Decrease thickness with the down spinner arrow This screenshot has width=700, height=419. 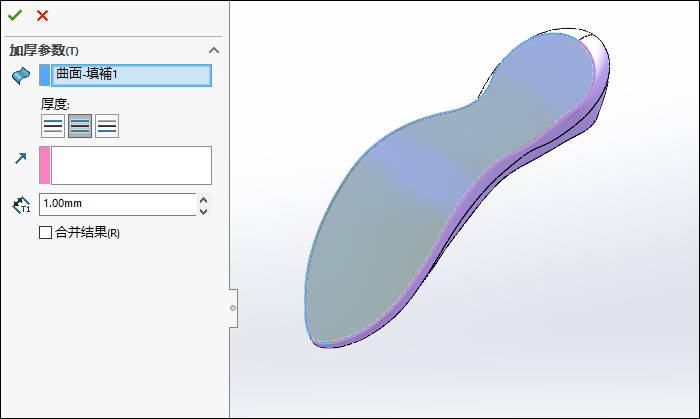point(204,211)
